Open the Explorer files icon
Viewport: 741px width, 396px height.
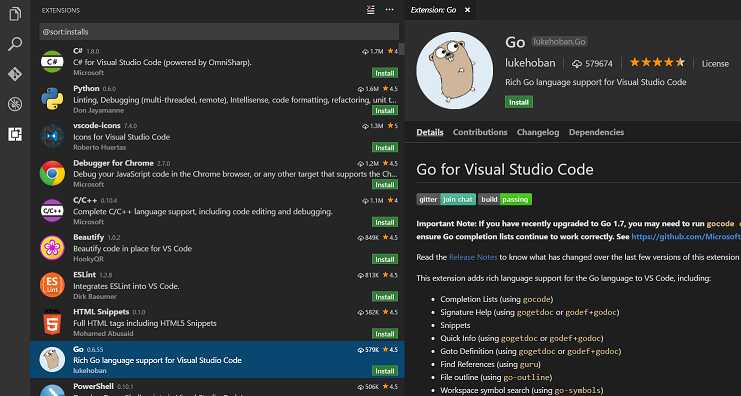click(15, 13)
